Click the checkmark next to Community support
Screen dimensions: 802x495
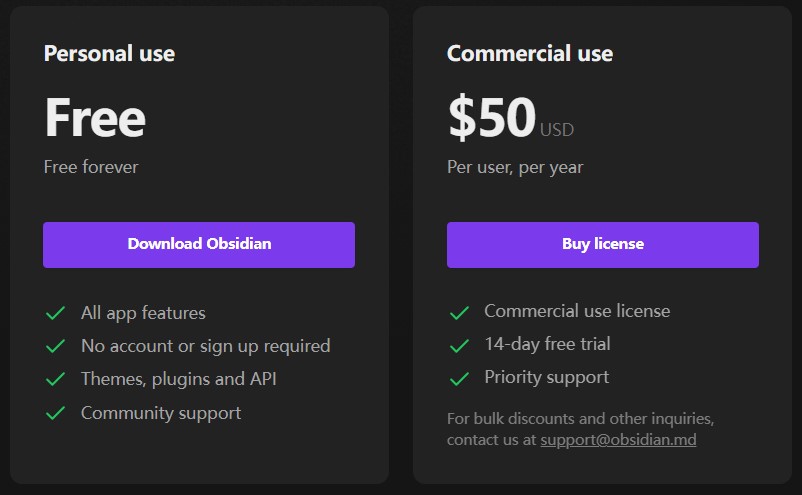pyautogui.click(x=55, y=413)
